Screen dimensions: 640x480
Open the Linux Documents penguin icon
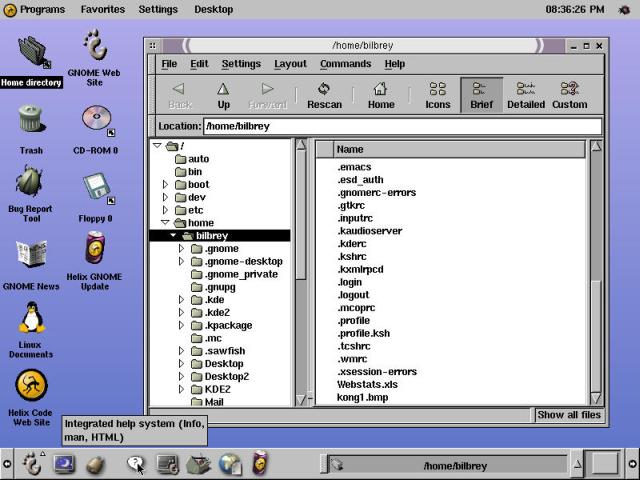click(x=31, y=319)
